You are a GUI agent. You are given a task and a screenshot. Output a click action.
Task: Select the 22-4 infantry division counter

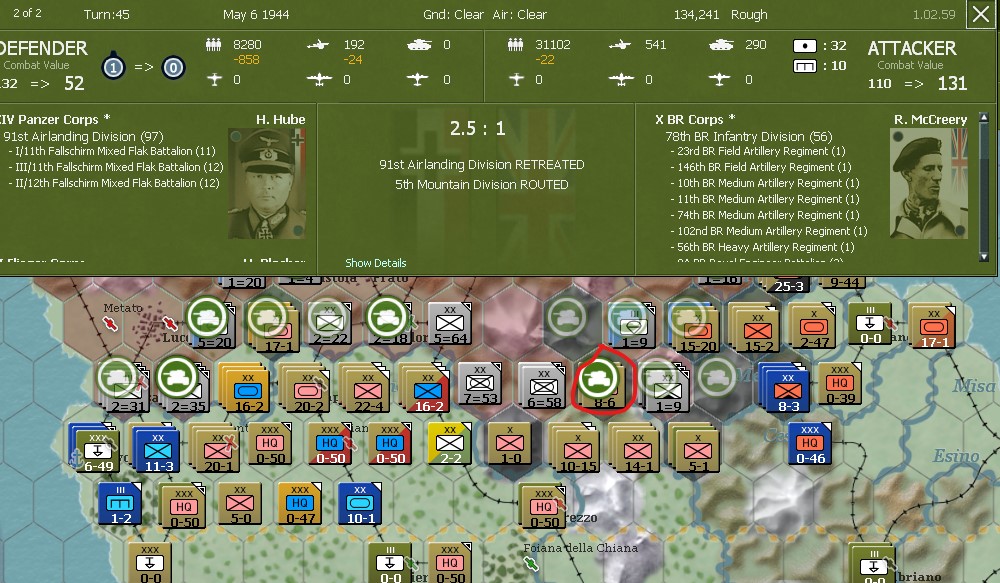367,387
